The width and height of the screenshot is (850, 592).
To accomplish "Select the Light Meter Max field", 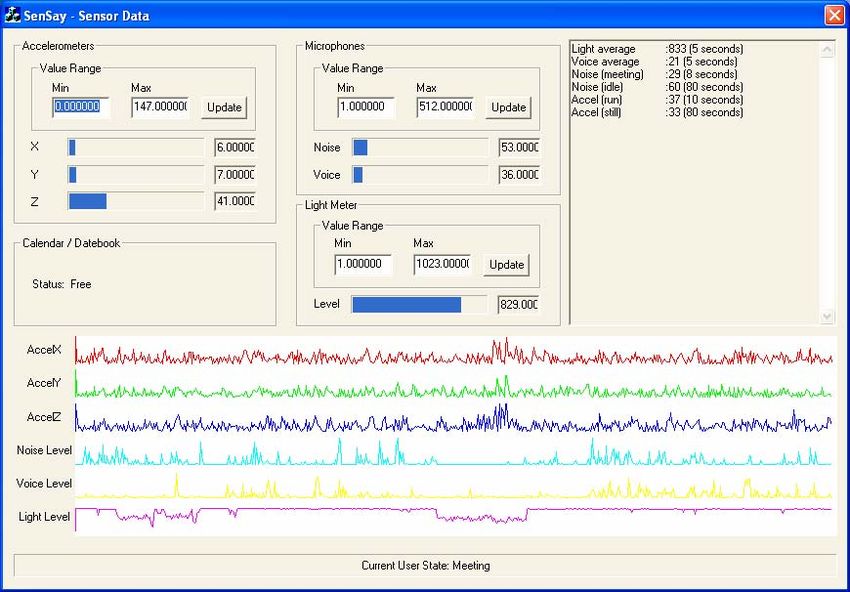I will point(442,265).
